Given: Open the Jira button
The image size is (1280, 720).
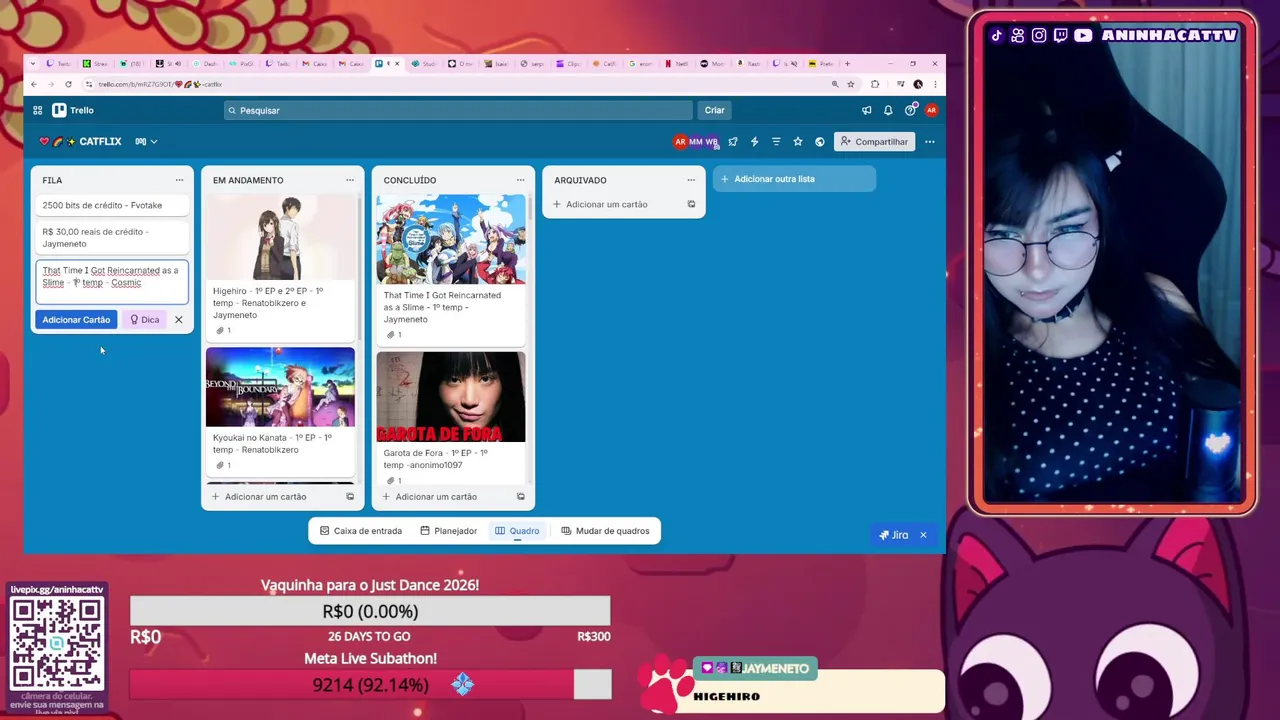Looking at the screenshot, I should click(x=893, y=535).
